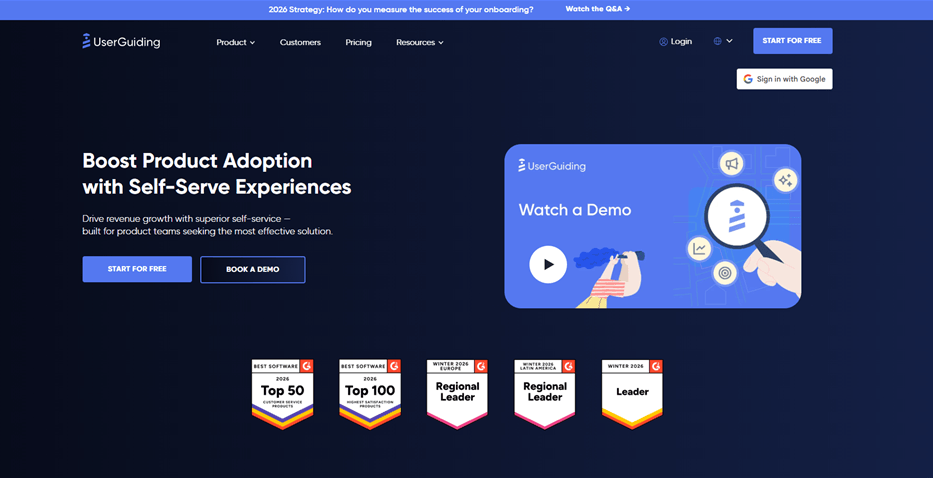Click the magnifying glass lighthouse icon
This screenshot has width=933, height=478.
[737, 216]
